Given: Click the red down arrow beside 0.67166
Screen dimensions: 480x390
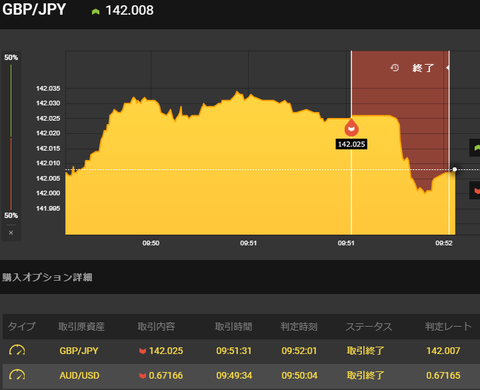Looking at the screenshot, I should [143, 376].
